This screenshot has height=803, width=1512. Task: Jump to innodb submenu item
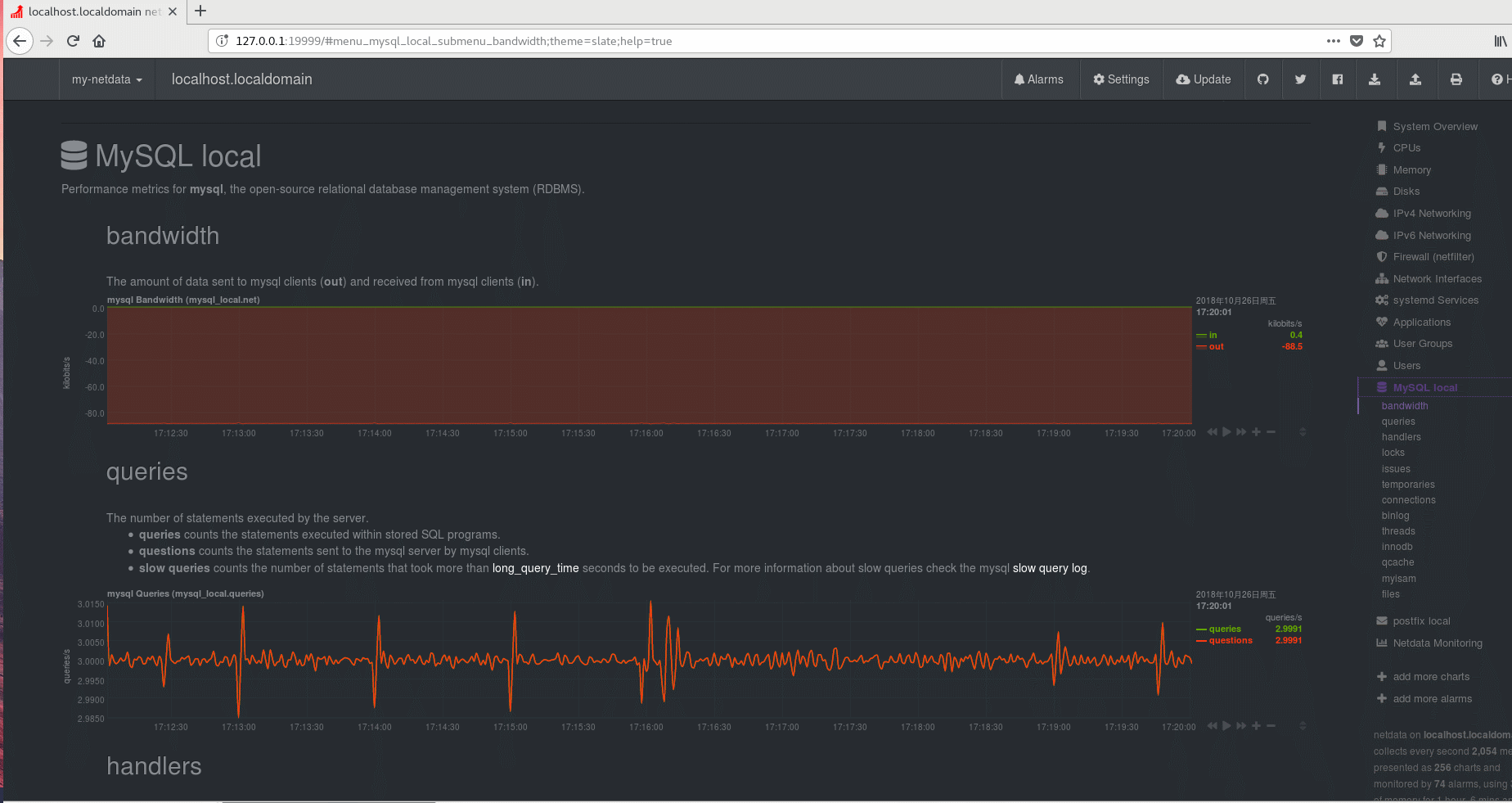coord(1397,547)
